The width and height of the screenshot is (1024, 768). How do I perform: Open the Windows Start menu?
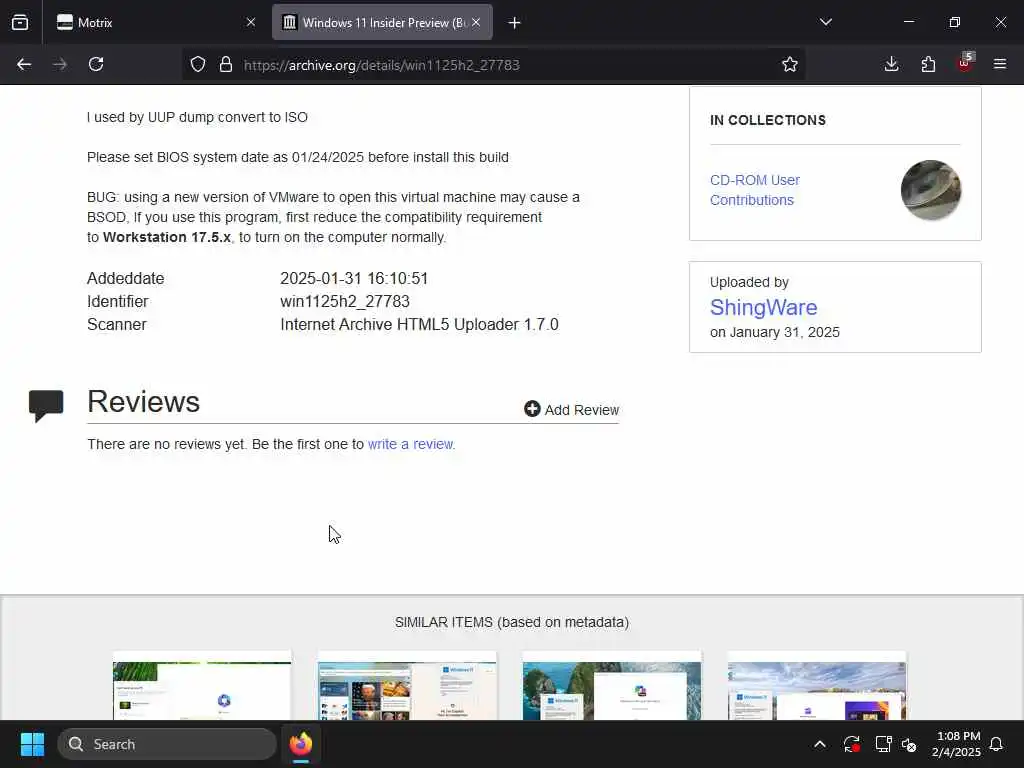pos(32,744)
